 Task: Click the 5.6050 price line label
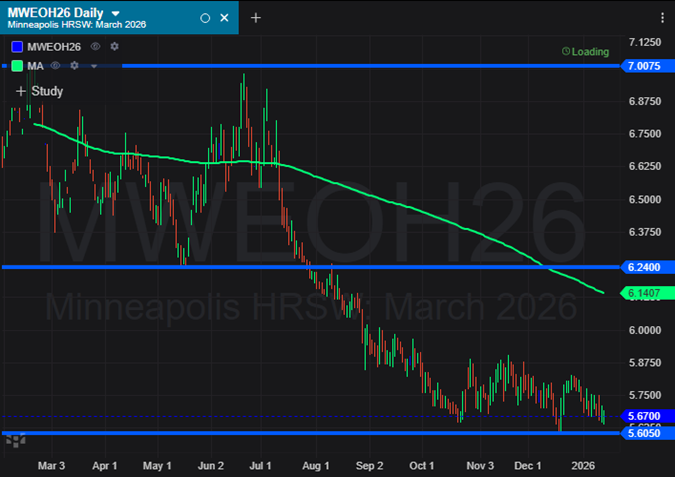coord(647,433)
